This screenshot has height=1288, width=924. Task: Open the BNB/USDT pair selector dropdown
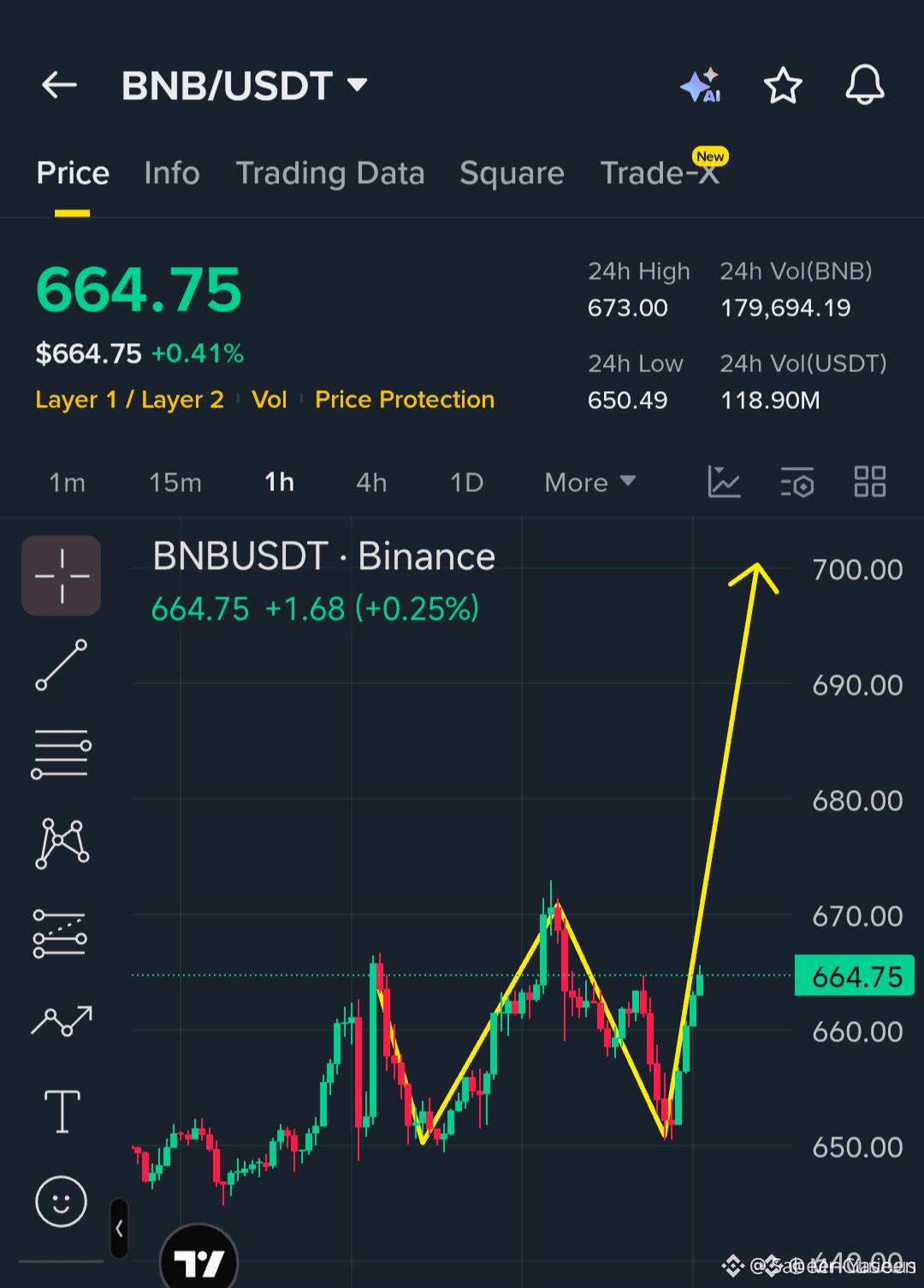click(245, 86)
